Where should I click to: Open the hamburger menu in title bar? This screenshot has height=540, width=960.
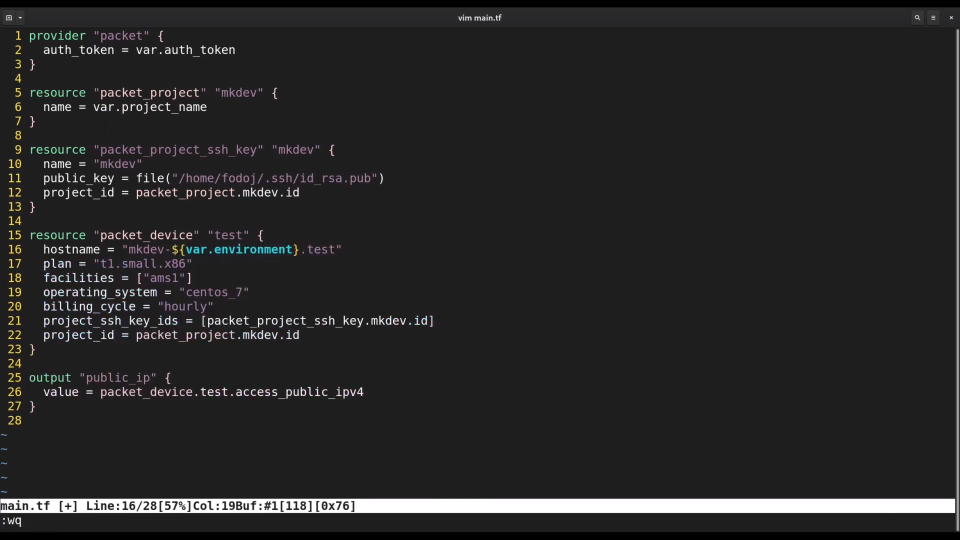click(933, 18)
